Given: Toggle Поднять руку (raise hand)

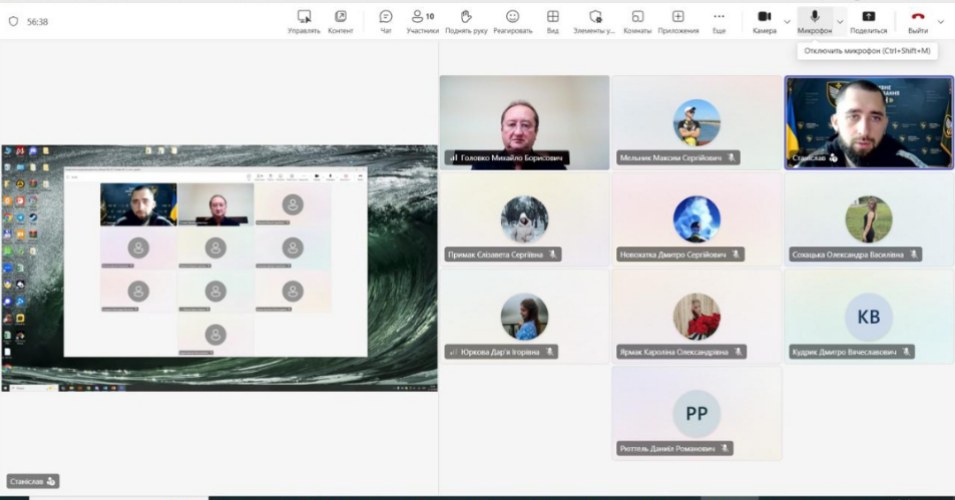Looking at the screenshot, I should [466, 22].
